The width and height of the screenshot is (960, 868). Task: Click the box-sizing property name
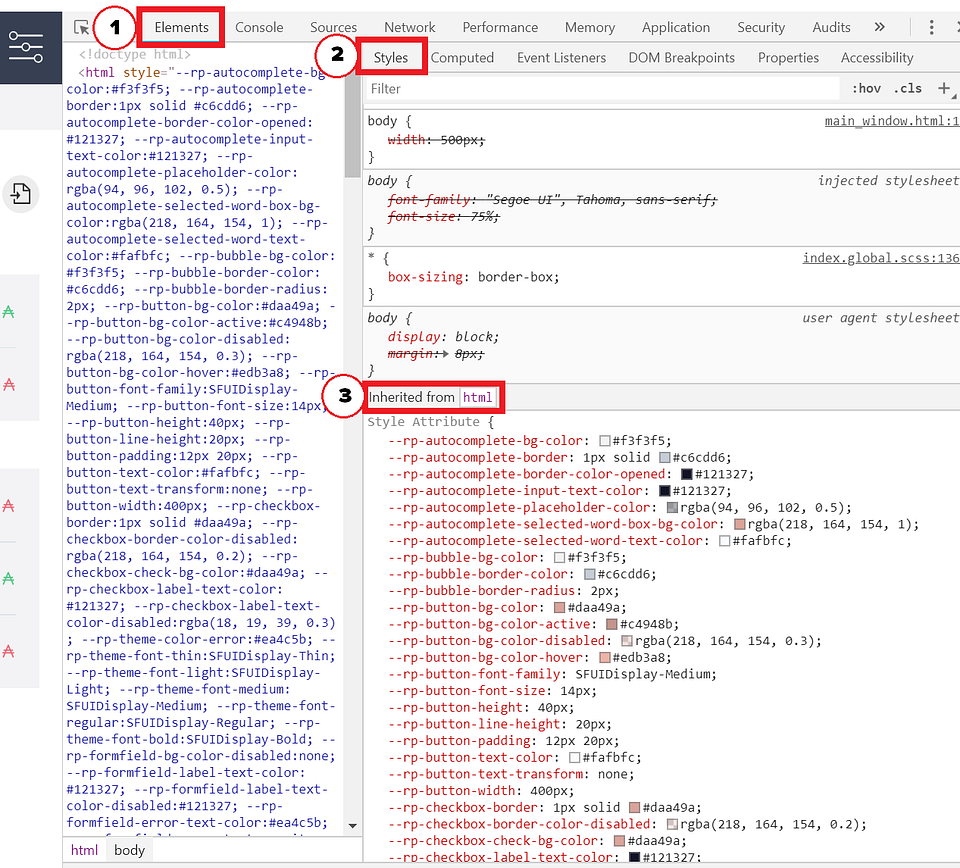click(425, 277)
